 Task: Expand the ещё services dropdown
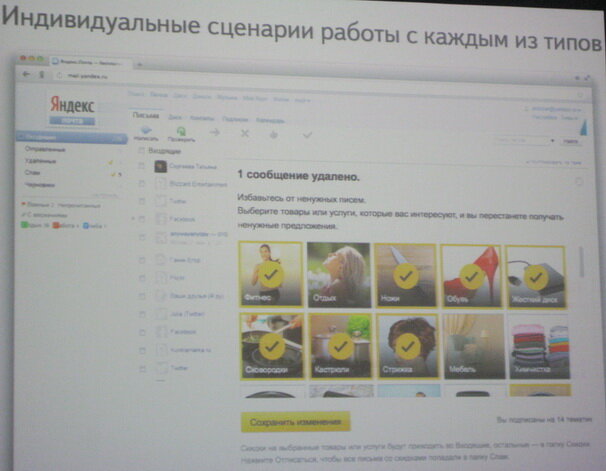(x=303, y=100)
